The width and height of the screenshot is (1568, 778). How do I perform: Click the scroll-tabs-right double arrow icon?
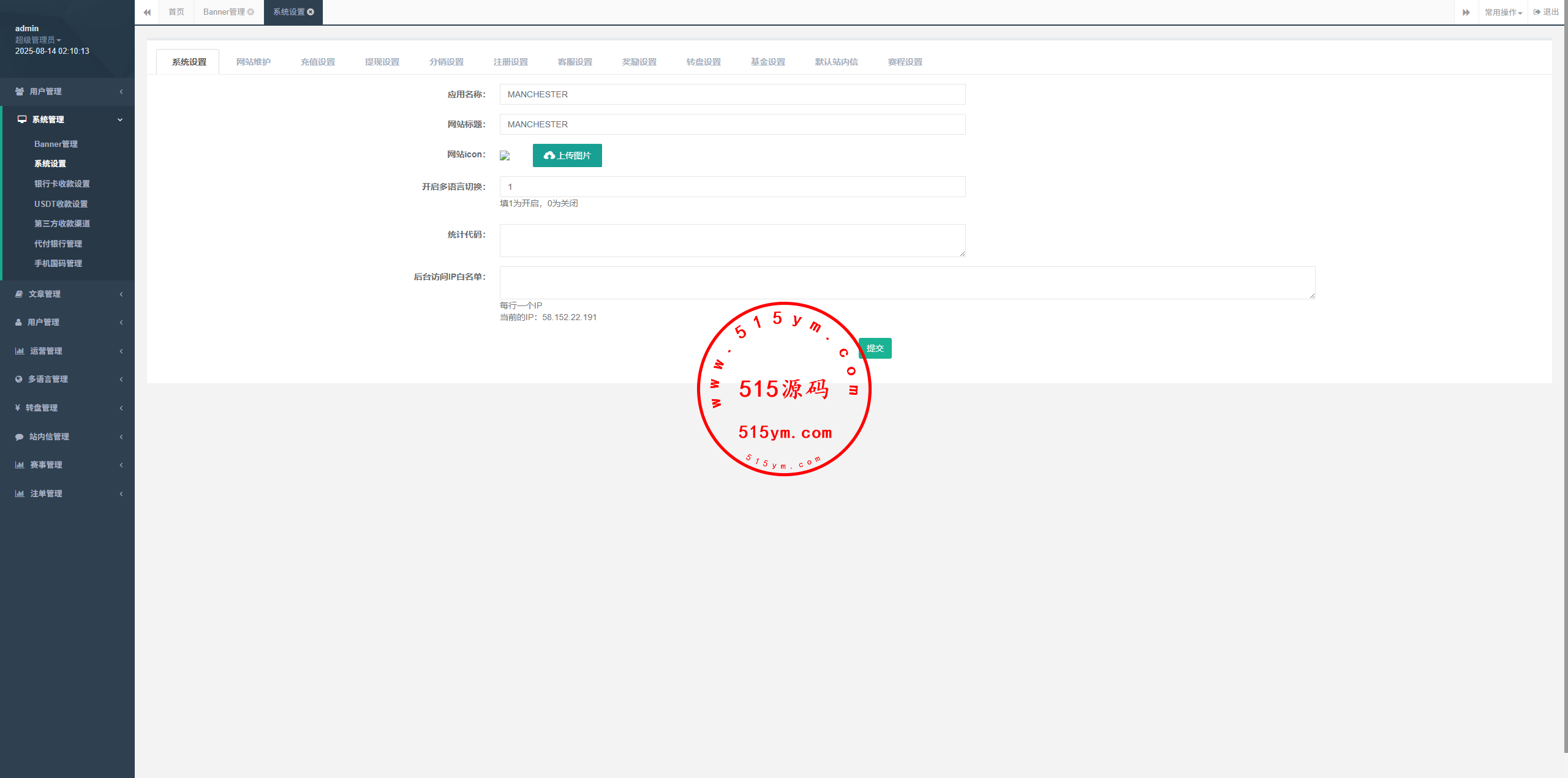(1466, 12)
